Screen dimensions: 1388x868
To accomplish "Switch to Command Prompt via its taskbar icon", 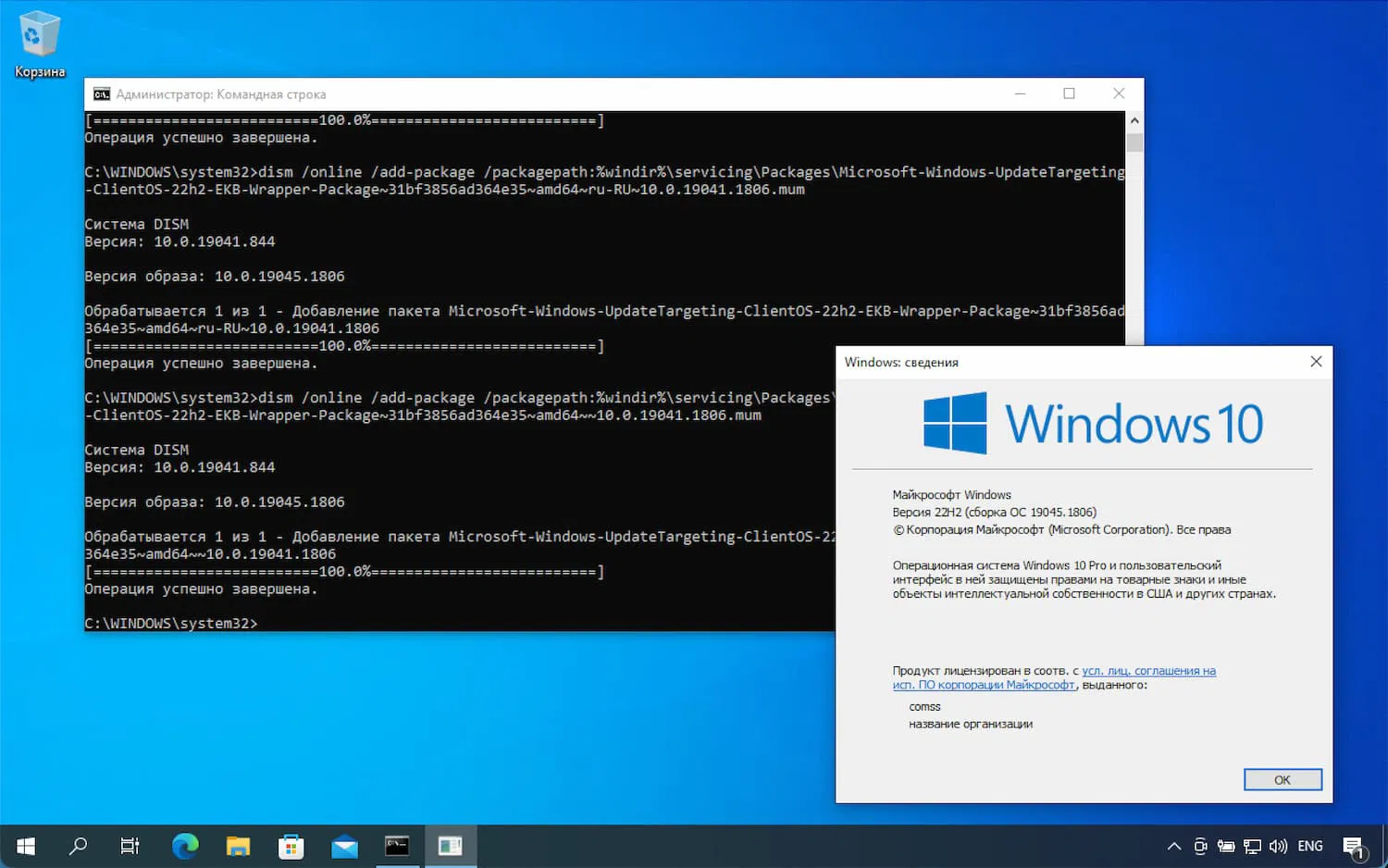I will (x=397, y=846).
